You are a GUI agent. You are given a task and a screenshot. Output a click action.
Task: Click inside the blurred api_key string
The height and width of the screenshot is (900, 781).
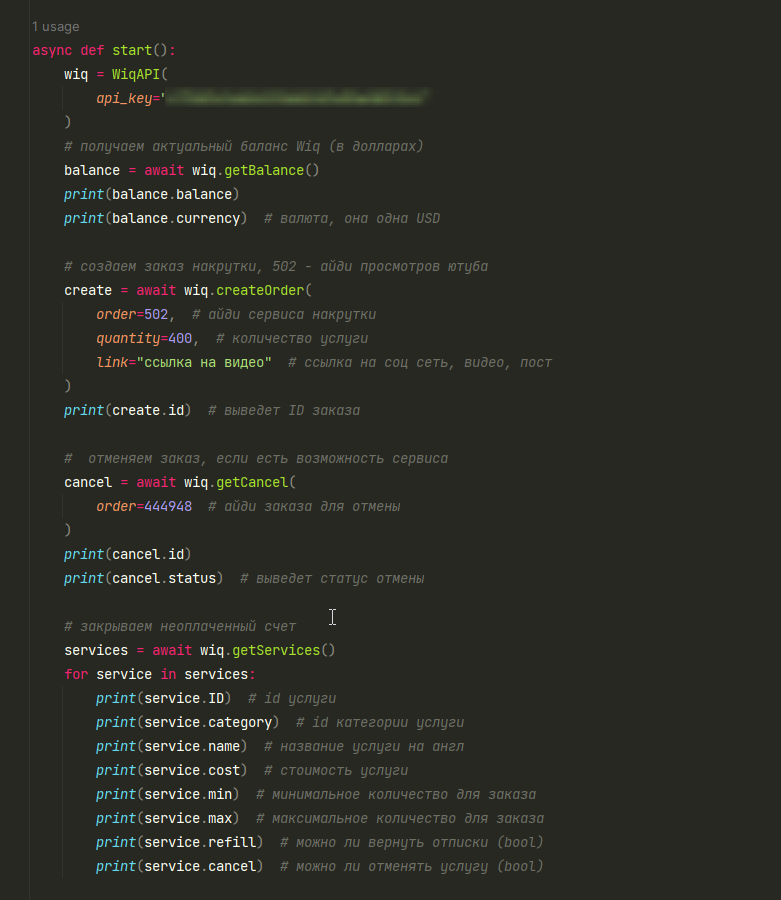point(296,98)
